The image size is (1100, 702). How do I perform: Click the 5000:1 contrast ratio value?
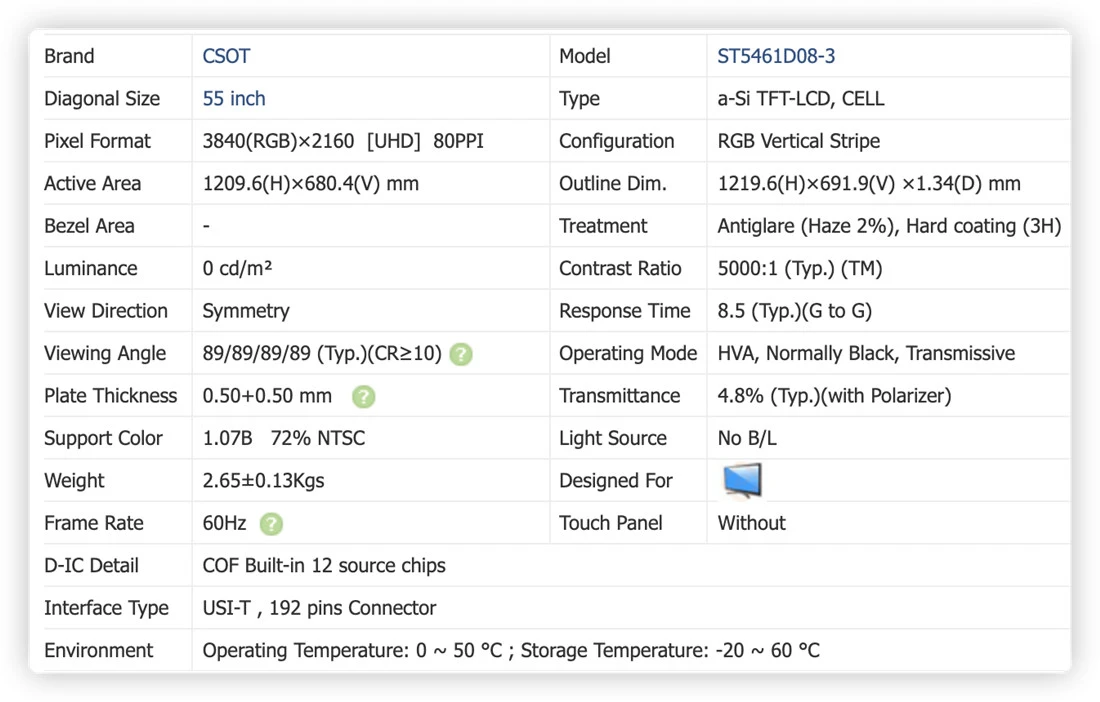pyautogui.click(x=799, y=269)
